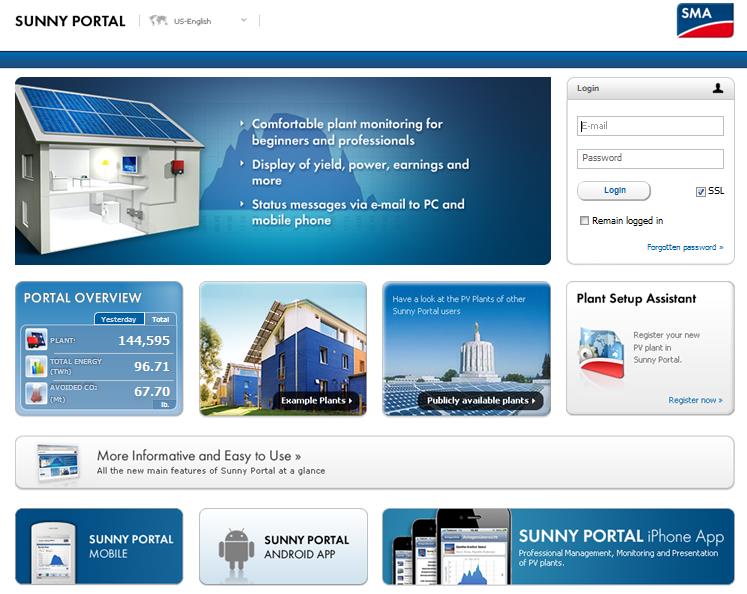Click the E-mail input field
747x594 pixels.
[x=650, y=126]
